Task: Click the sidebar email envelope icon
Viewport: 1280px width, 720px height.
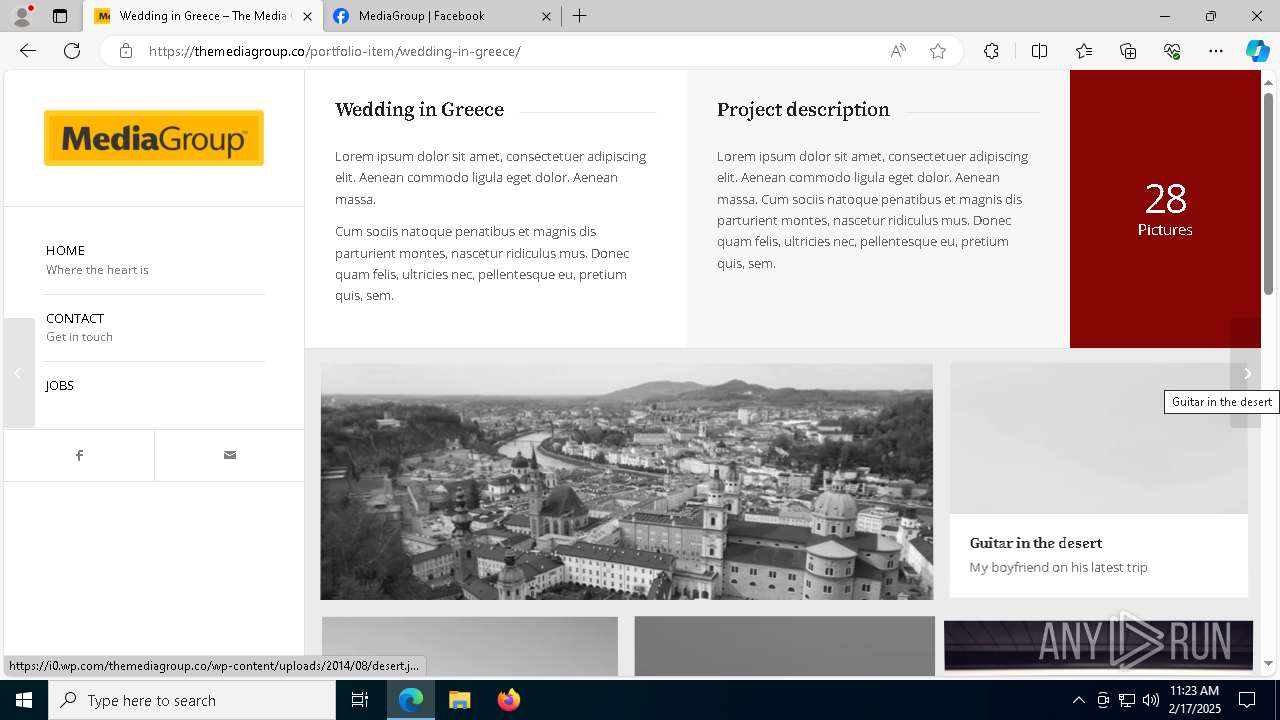Action: (229, 455)
